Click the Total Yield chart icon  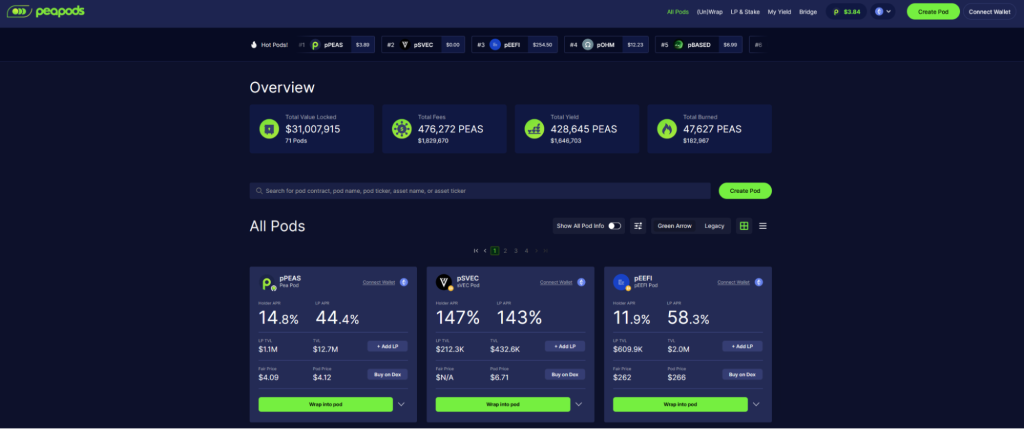pyautogui.click(x=534, y=129)
